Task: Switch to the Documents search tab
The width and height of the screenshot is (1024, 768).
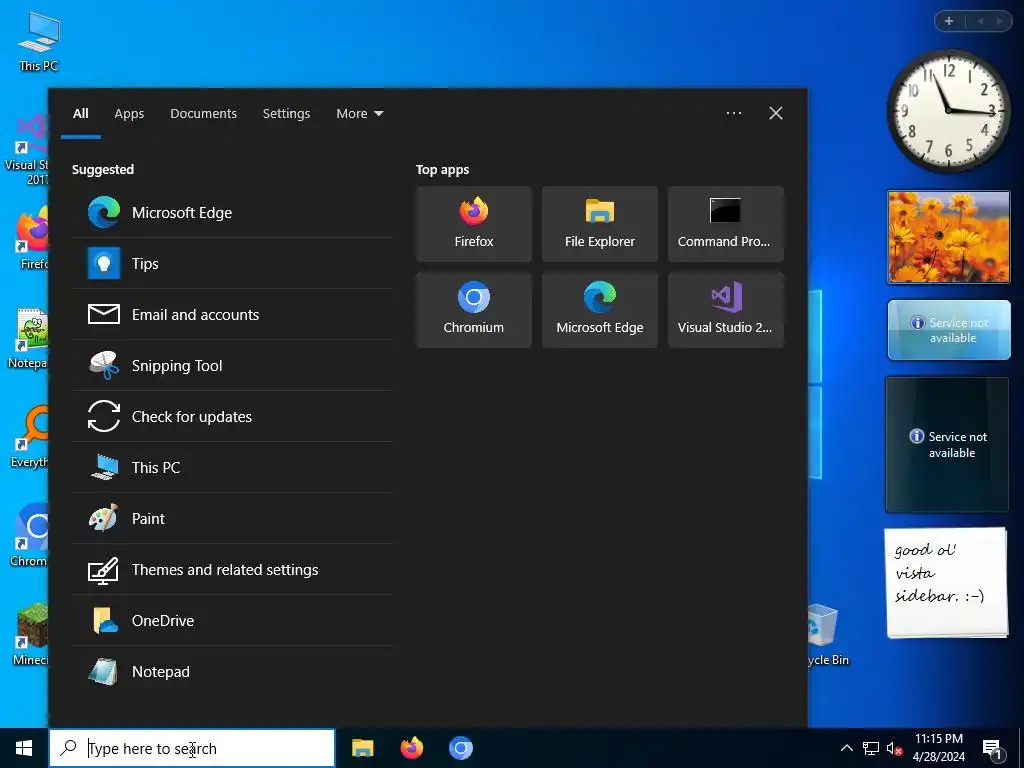Action: (204, 114)
